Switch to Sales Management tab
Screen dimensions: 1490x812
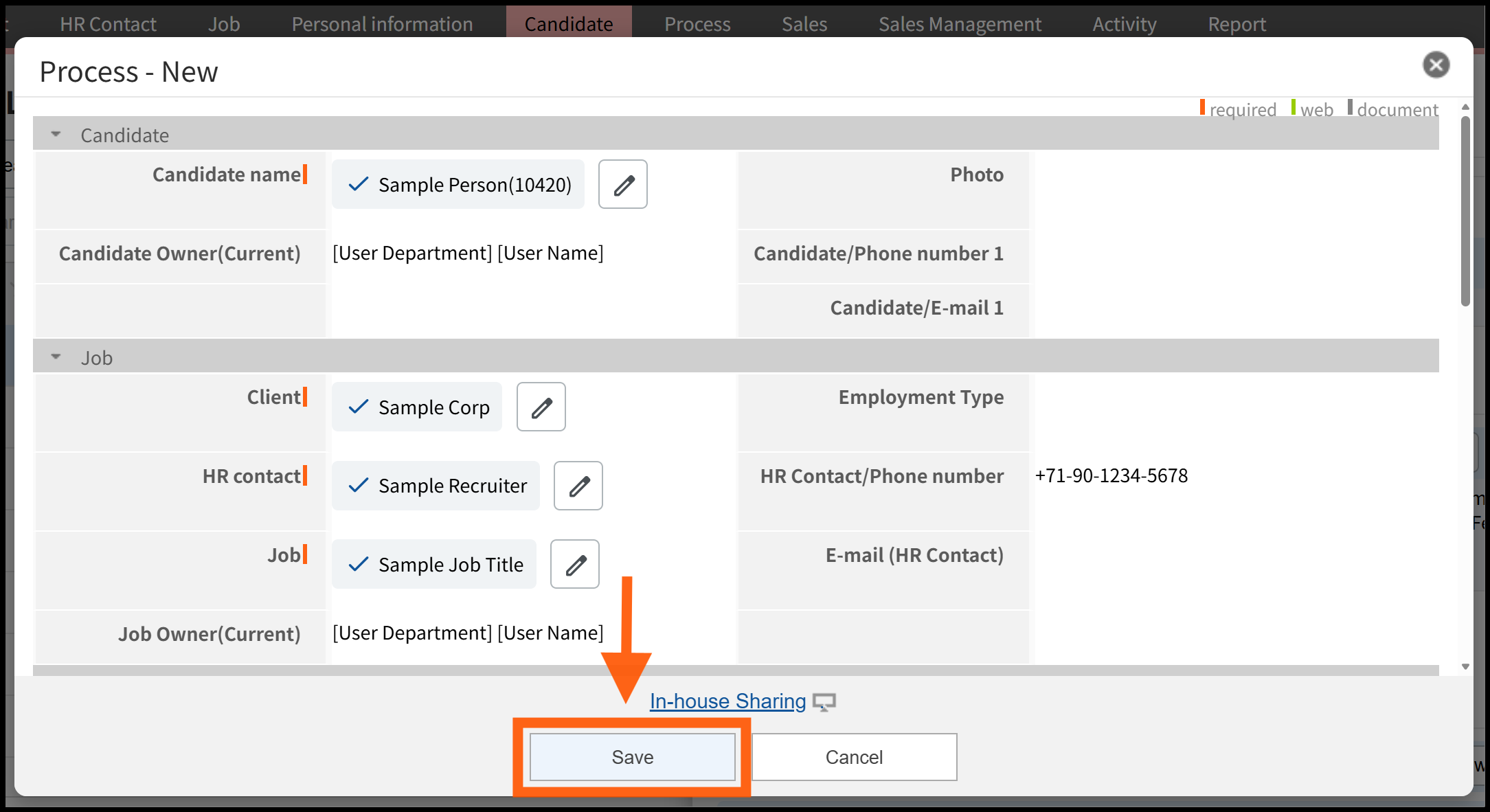point(959,24)
